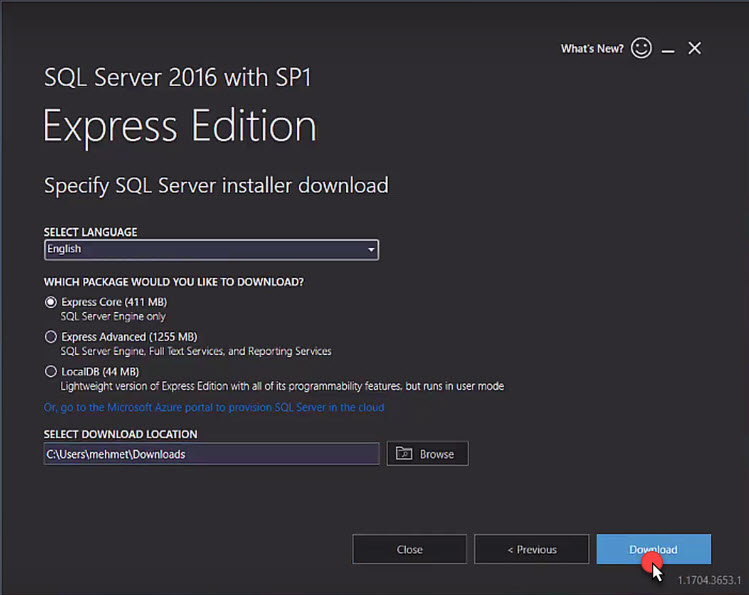This screenshot has height=595, width=749.
Task: Start the download with the Download button
Action: pos(653,549)
